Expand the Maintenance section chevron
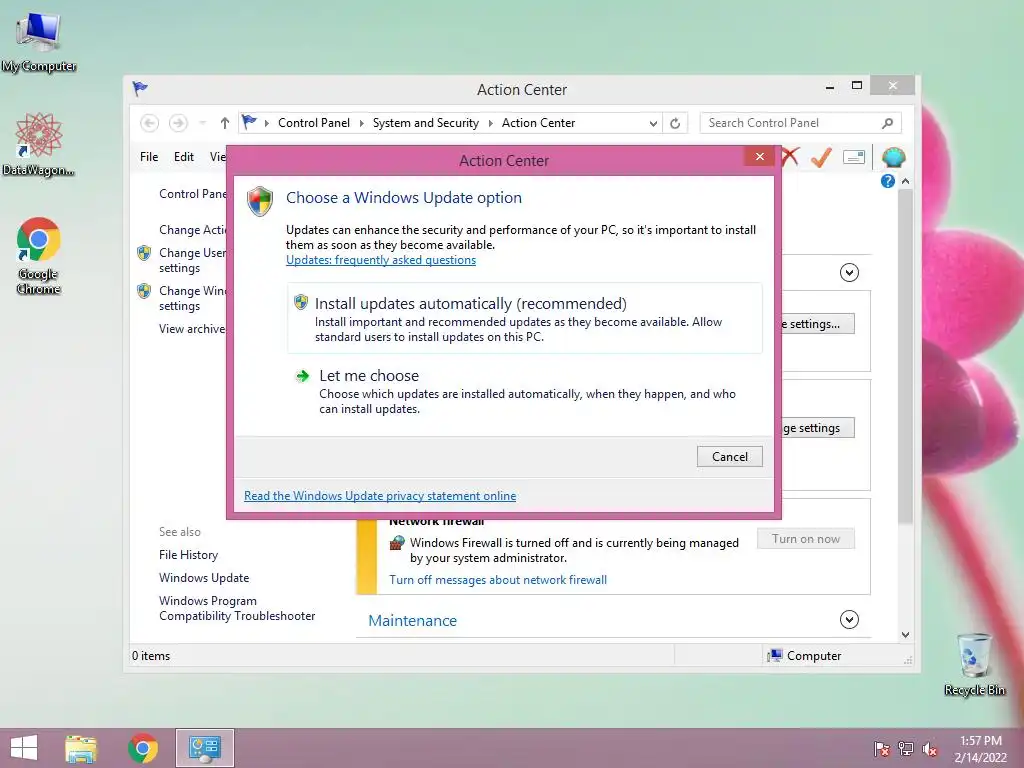The width and height of the screenshot is (1024, 768). click(849, 619)
